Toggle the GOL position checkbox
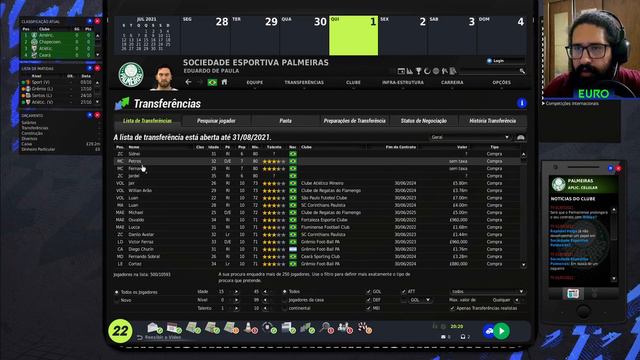Screen dimensions: 640x360 click(x=369, y=292)
